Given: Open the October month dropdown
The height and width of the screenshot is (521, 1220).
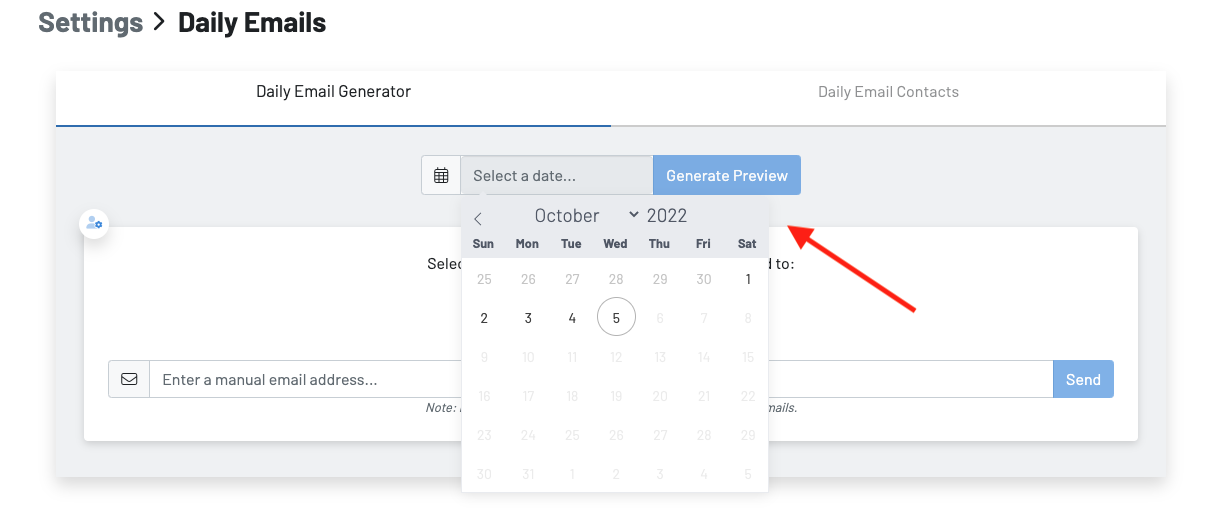Looking at the screenshot, I should (586, 216).
